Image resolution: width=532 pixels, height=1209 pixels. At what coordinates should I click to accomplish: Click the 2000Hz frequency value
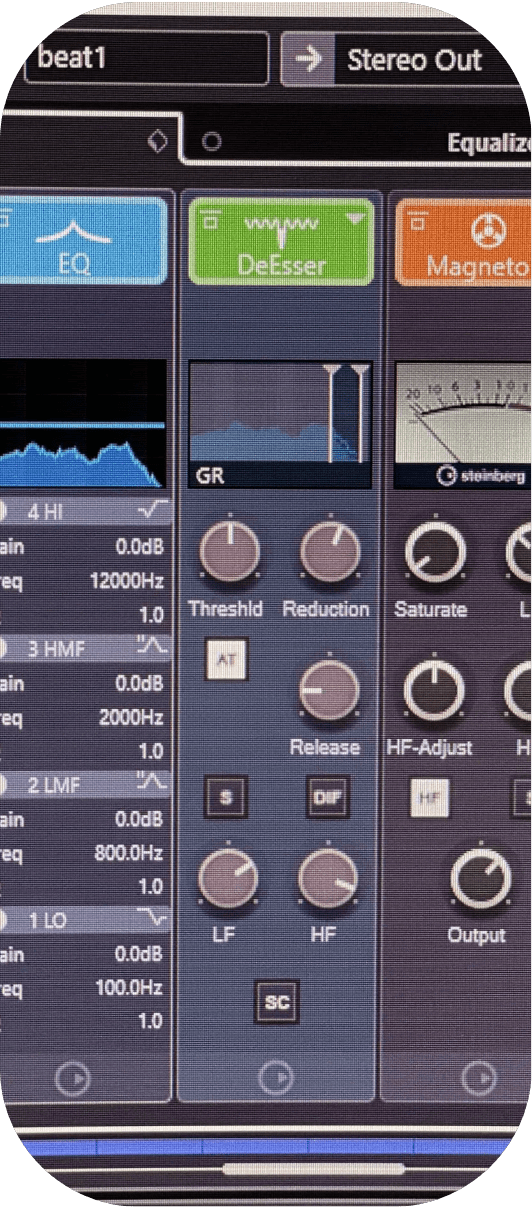click(x=131, y=717)
